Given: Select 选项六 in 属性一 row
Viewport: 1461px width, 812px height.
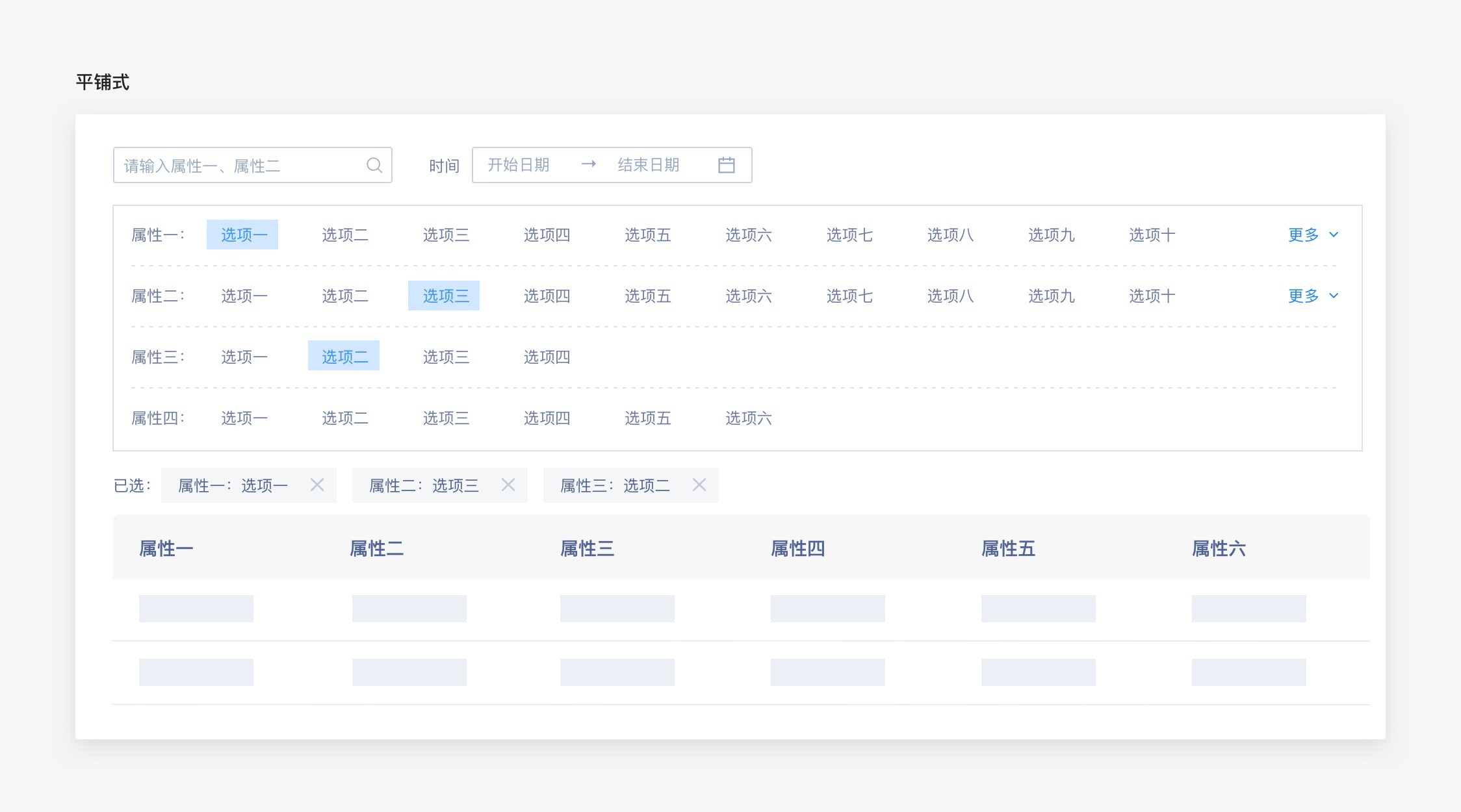Looking at the screenshot, I should (x=749, y=235).
